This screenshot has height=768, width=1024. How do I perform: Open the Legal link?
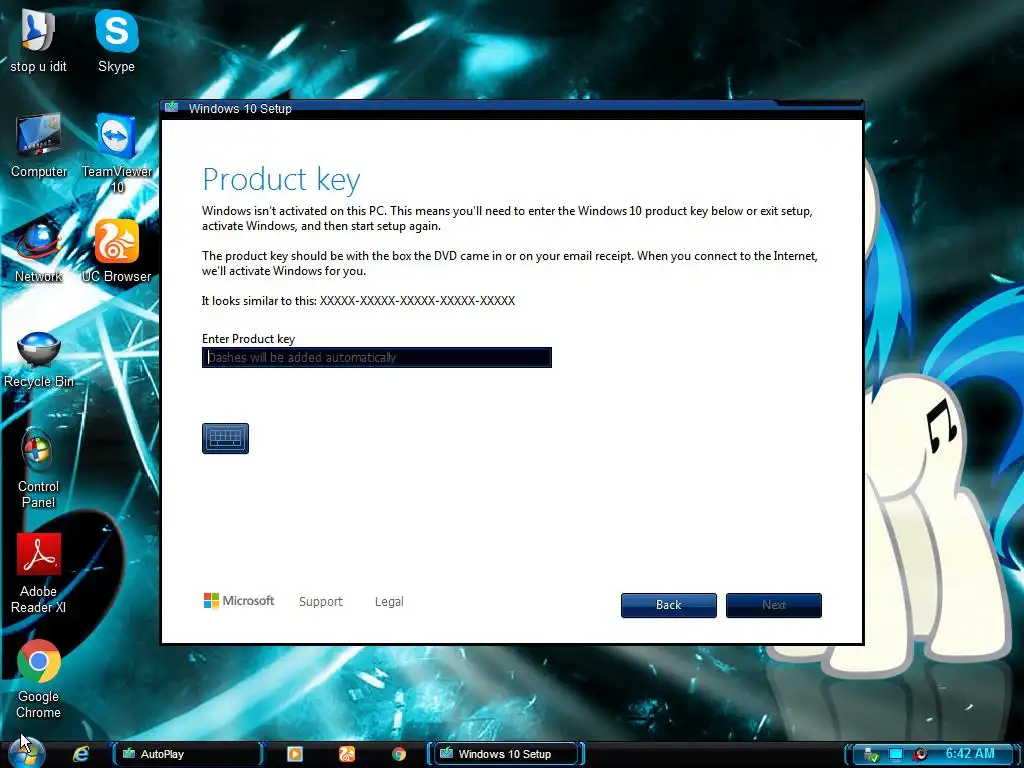click(x=389, y=601)
